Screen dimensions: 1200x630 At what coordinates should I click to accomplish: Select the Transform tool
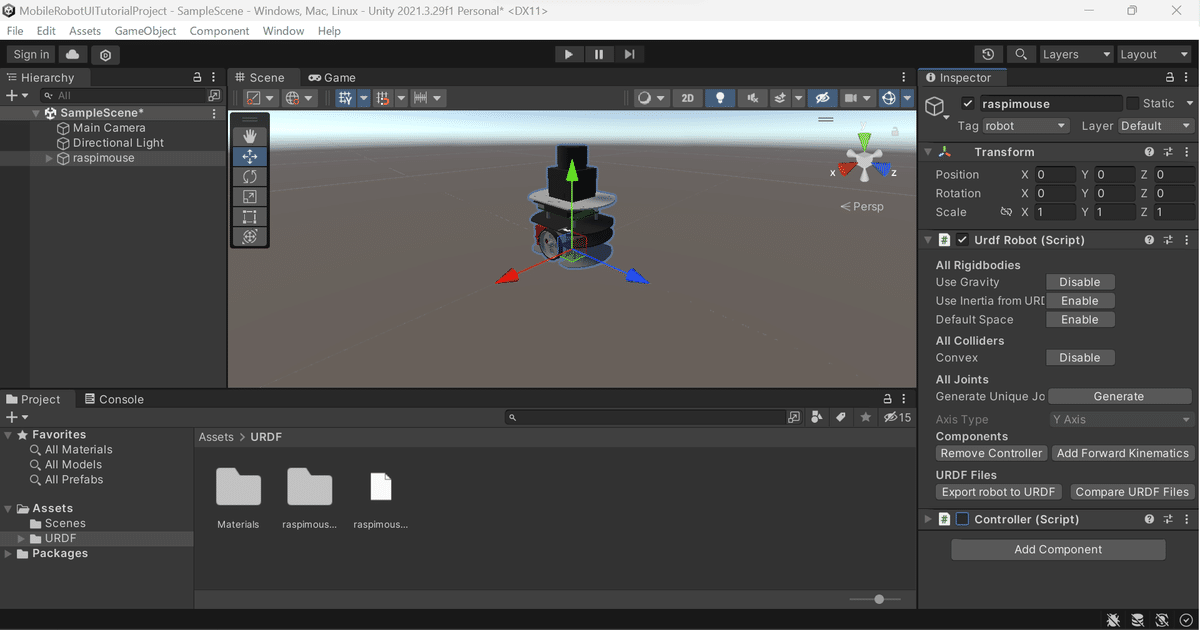click(250, 236)
